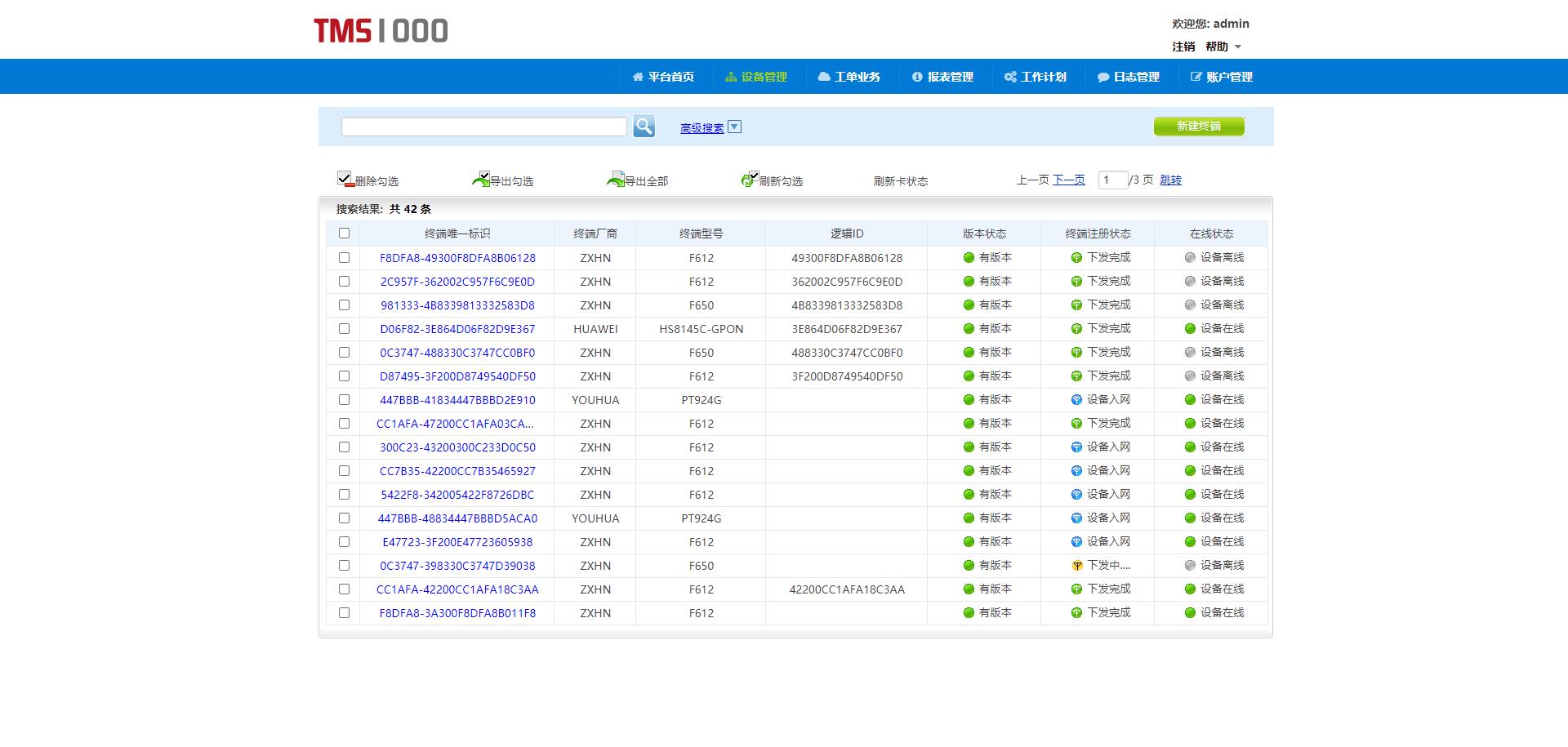Click online status icon for D06F82-3E864D06F82D9E367
The height and width of the screenshot is (747, 1568).
point(1190,329)
